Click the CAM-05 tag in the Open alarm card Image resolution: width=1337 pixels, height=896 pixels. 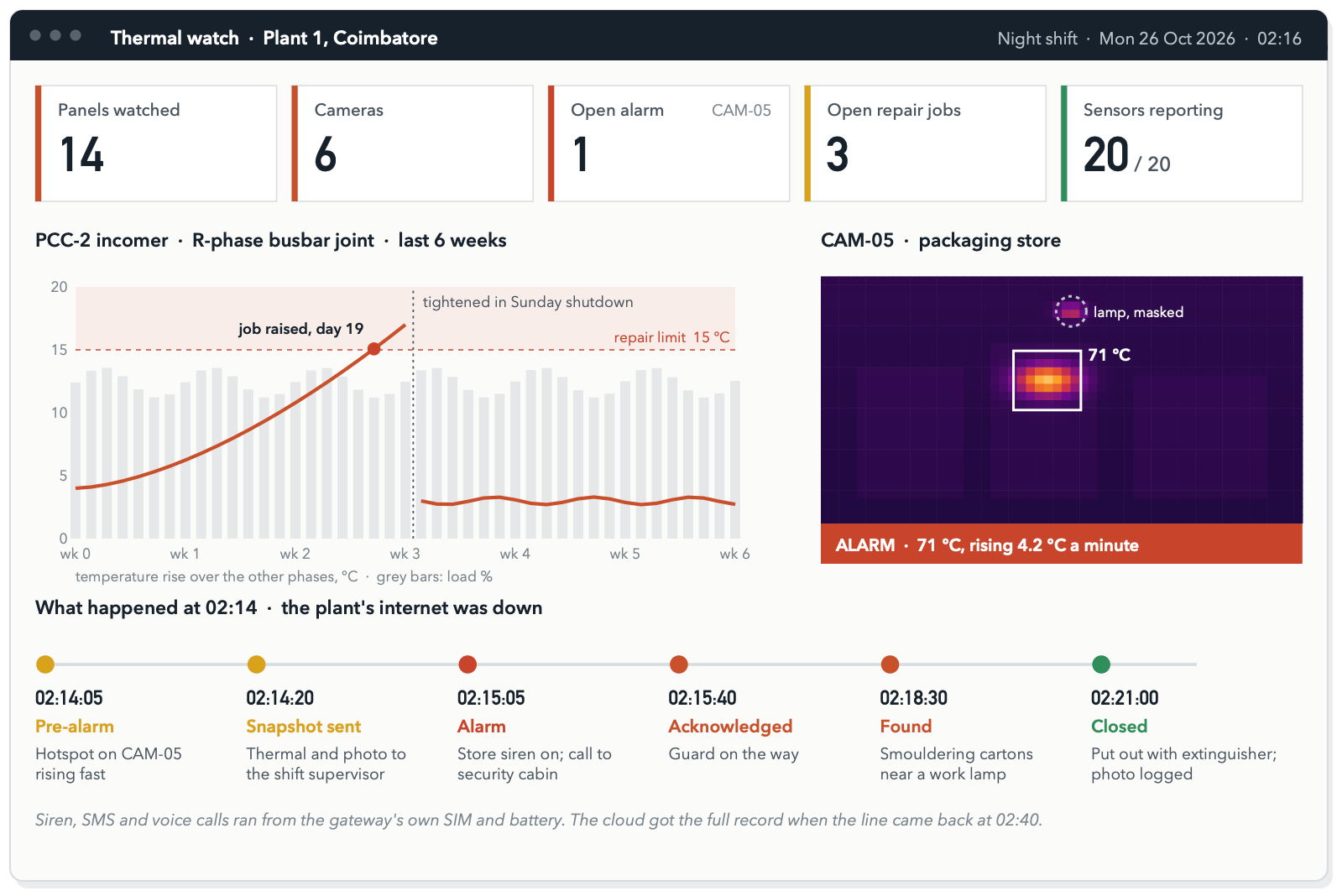coord(741,111)
